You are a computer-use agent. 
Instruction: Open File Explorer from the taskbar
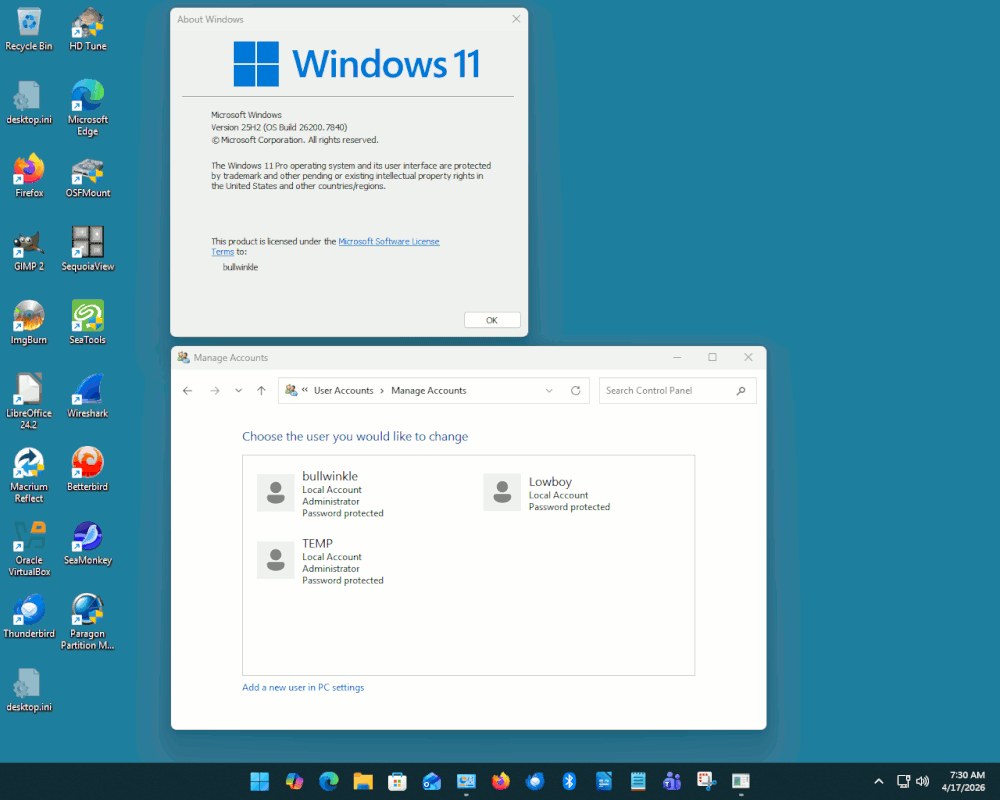point(363,781)
